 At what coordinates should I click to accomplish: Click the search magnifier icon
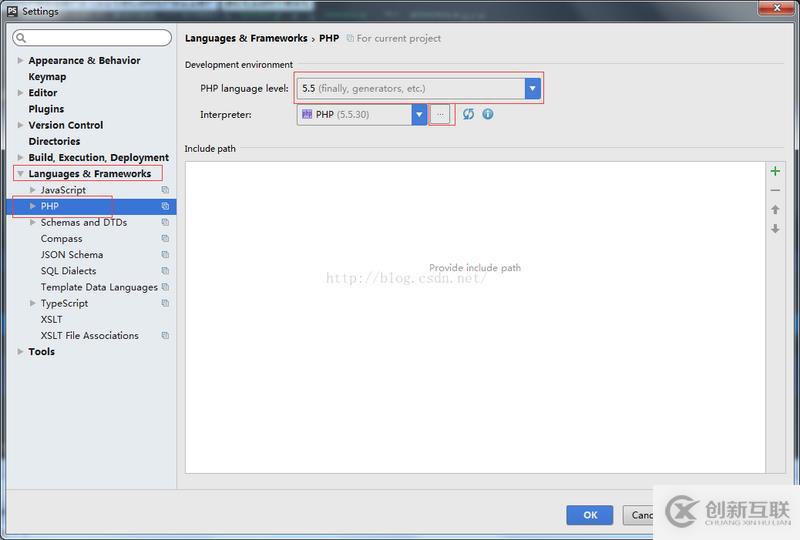pyautogui.click(x=21, y=37)
